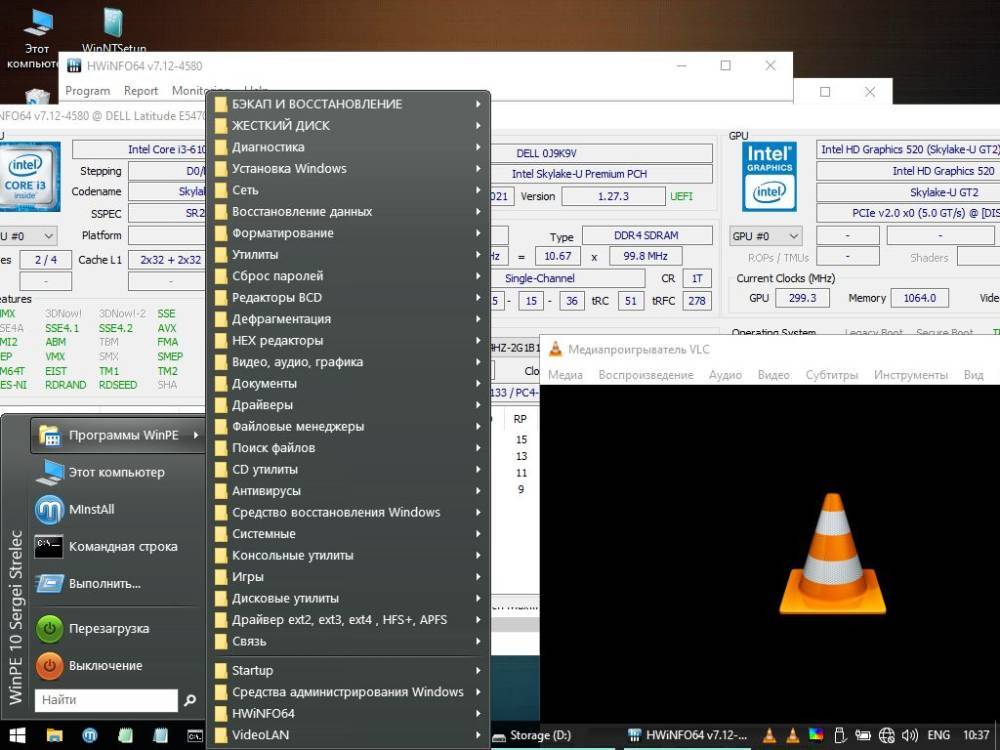Open the Windows Start button
Image resolution: width=1000 pixels, height=750 pixels.
coord(17,735)
